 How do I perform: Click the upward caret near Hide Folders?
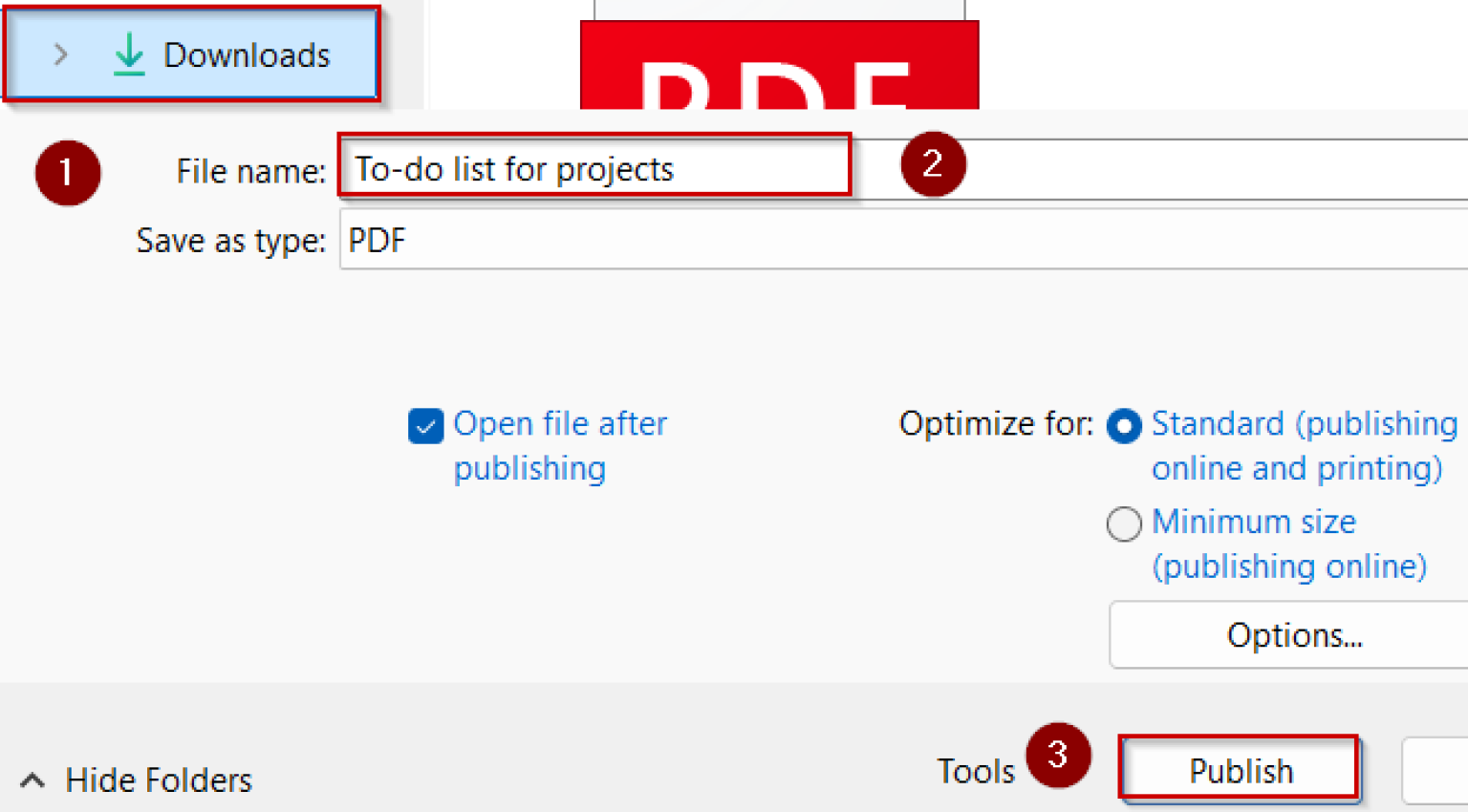pos(32,780)
